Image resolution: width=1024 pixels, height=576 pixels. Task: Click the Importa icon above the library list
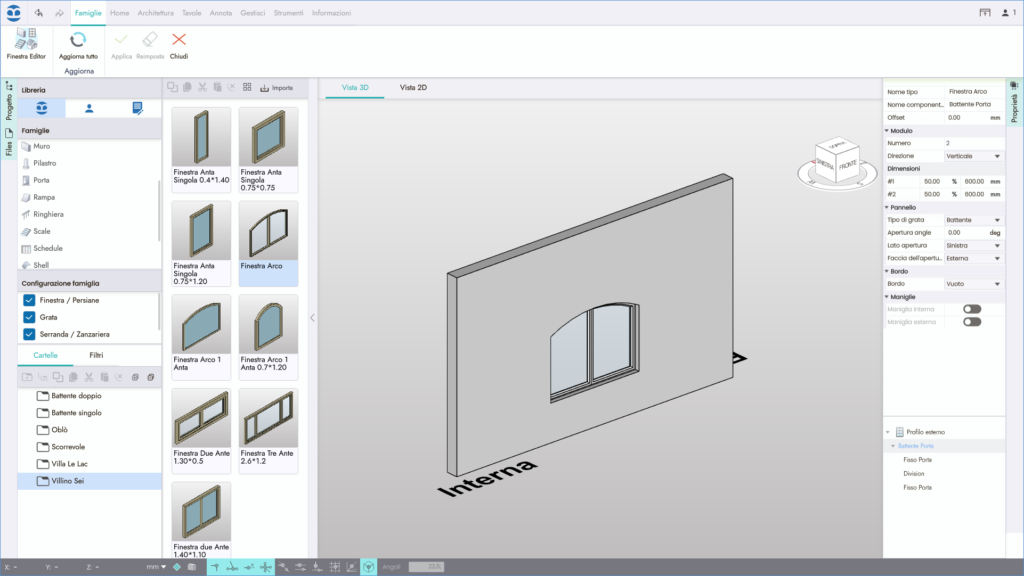272,87
